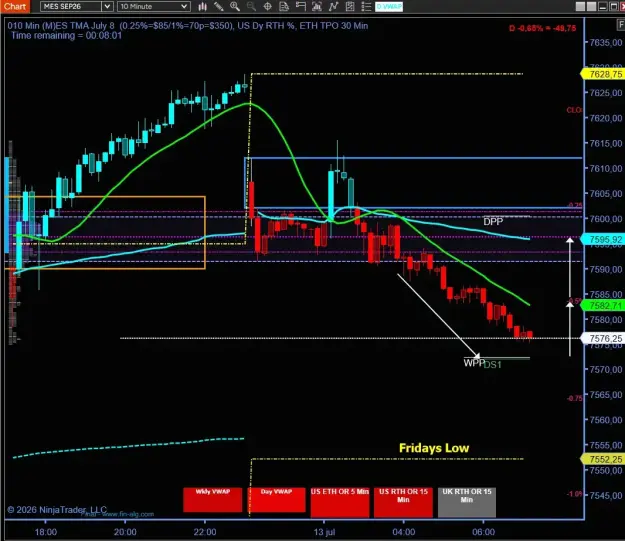Toggle the Wkly VWAP button

(x=212, y=500)
